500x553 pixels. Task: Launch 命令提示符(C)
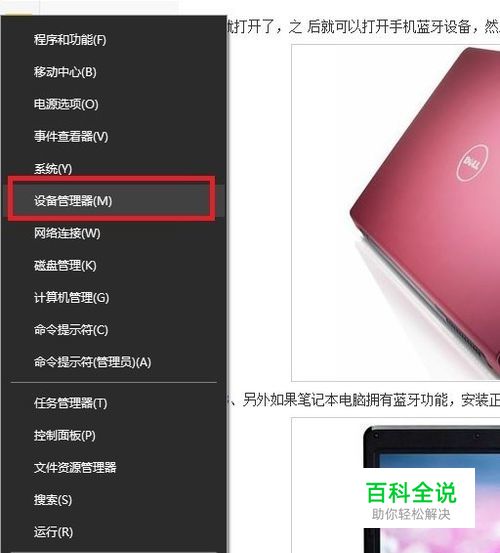click(x=113, y=330)
